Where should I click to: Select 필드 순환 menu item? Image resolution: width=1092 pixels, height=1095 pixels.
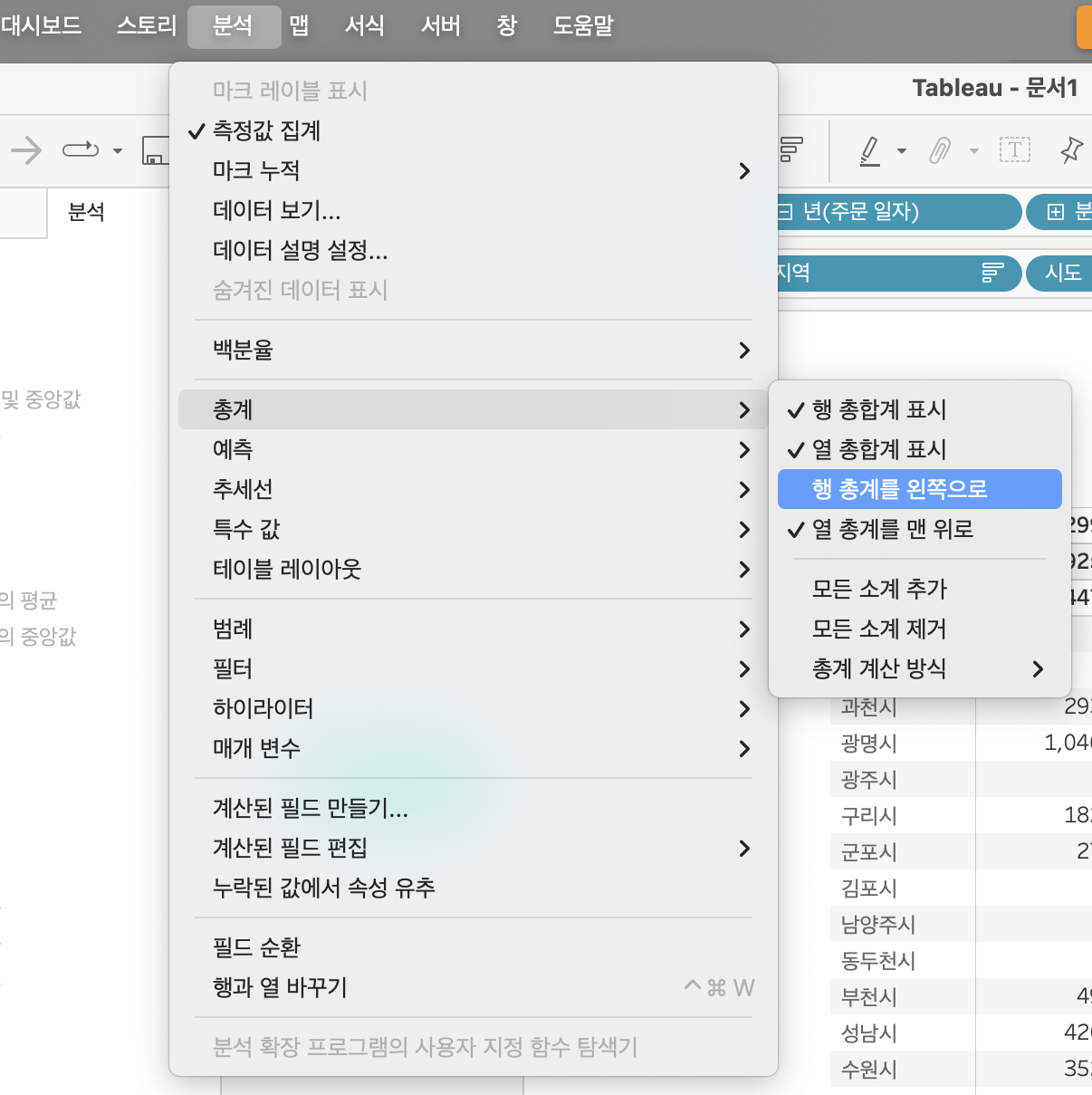pyautogui.click(x=473, y=947)
